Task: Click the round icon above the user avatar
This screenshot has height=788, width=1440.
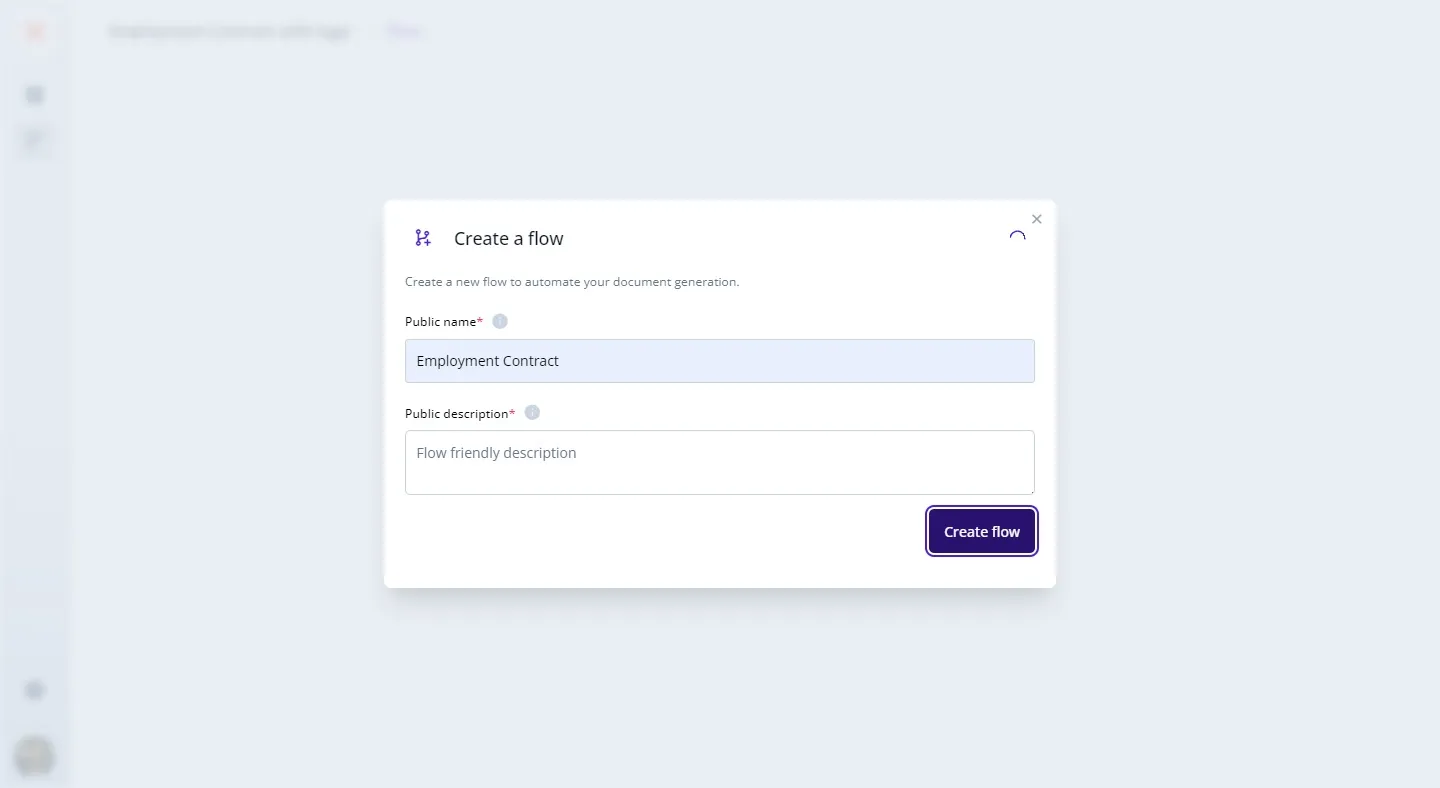Action: [x=35, y=690]
